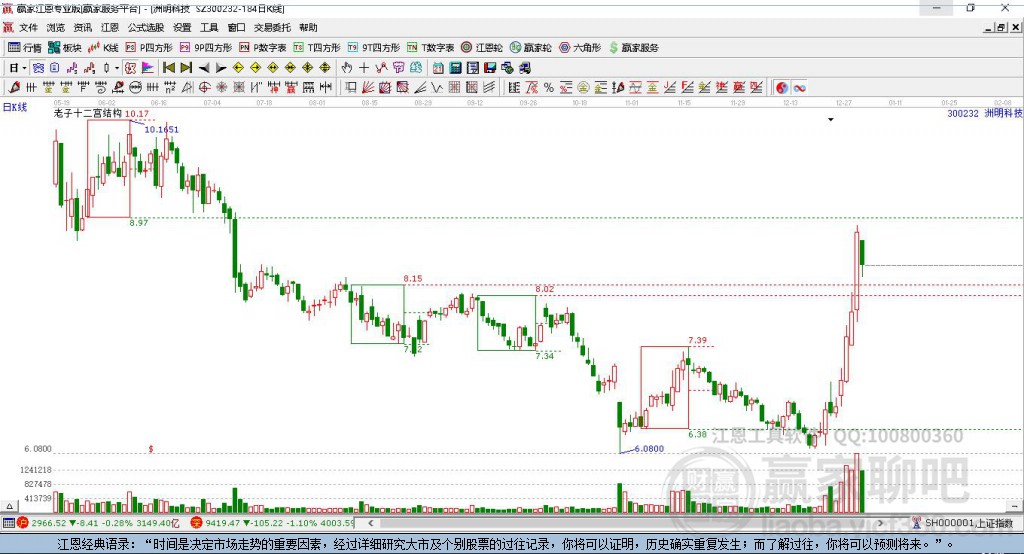Open the 浏览 menu
The height and width of the screenshot is (554, 1024).
56,27
